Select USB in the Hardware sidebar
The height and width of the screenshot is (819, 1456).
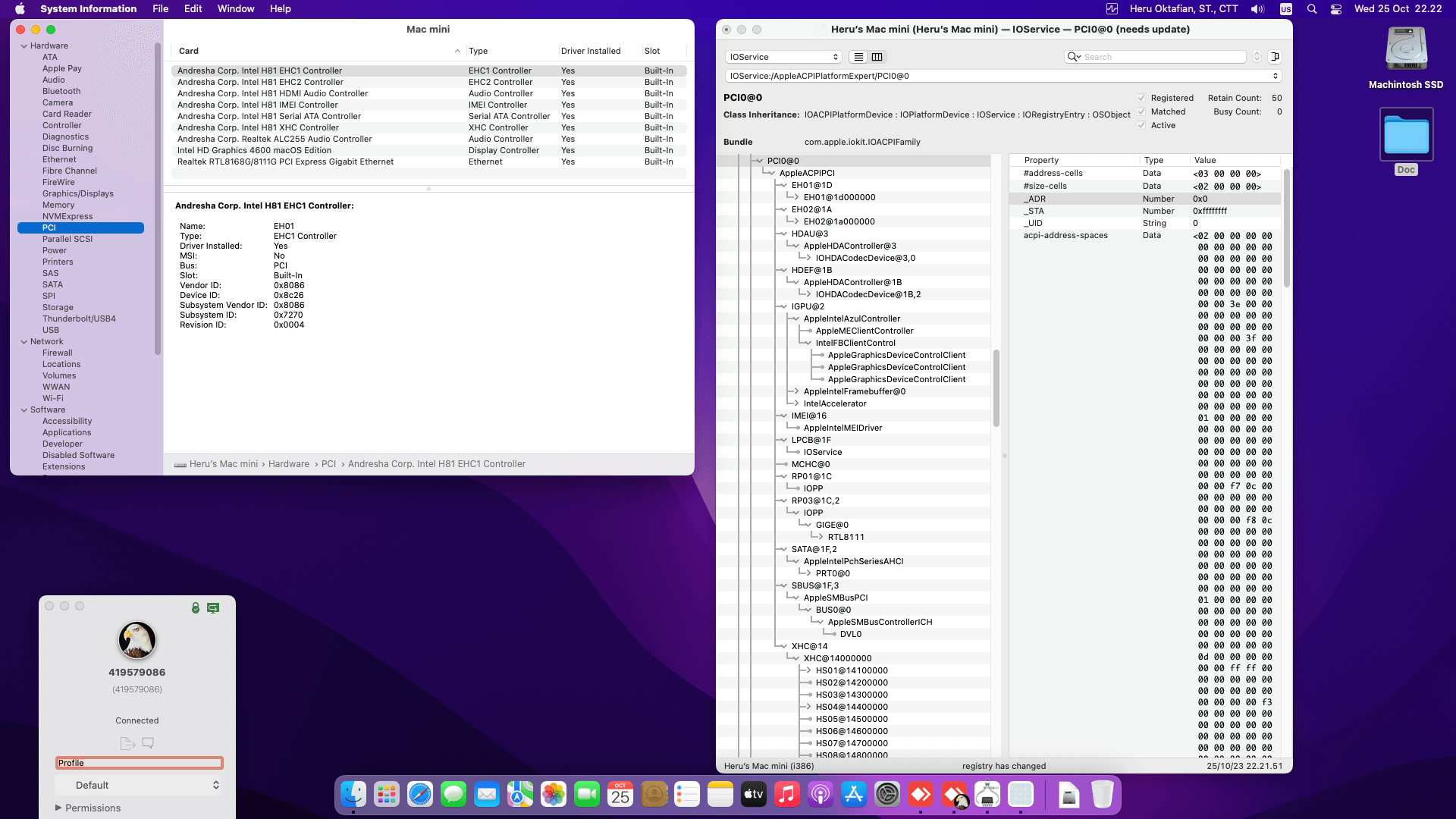point(51,330)
